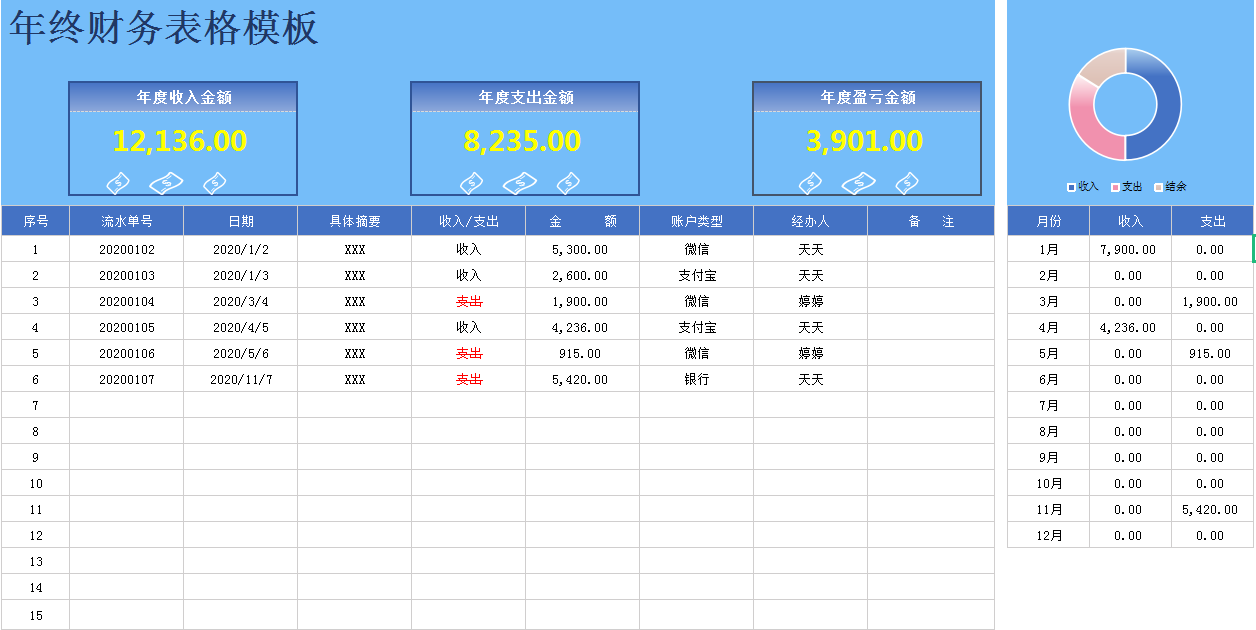Select the date cell 2020/11/7
Image resolution: width=1256 pixels, height=630 pixels.
241,379
